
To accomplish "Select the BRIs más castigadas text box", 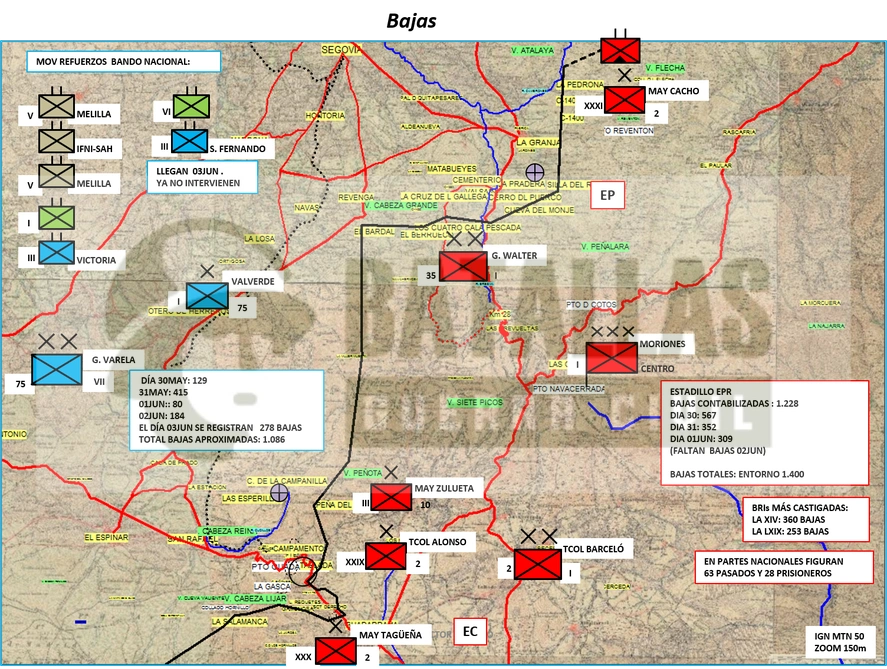I will (806, 519).
